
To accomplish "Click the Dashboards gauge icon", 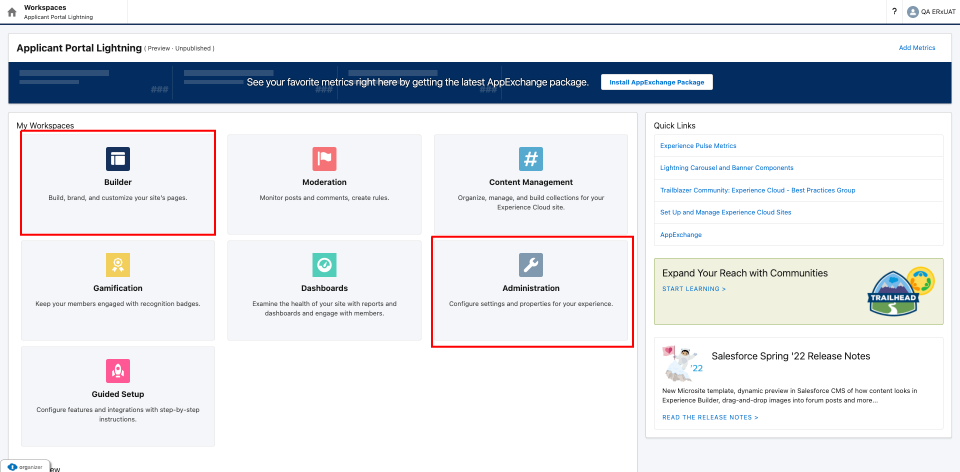I will (x=324, y=264).
